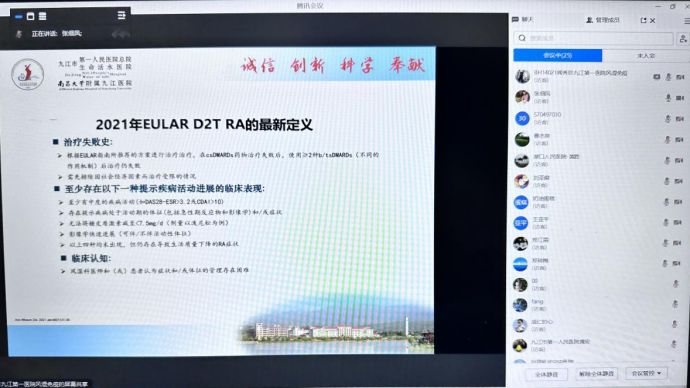Click the screen-sharing icon on the first participant row
690x388 pixels.
tap(657, 77)
